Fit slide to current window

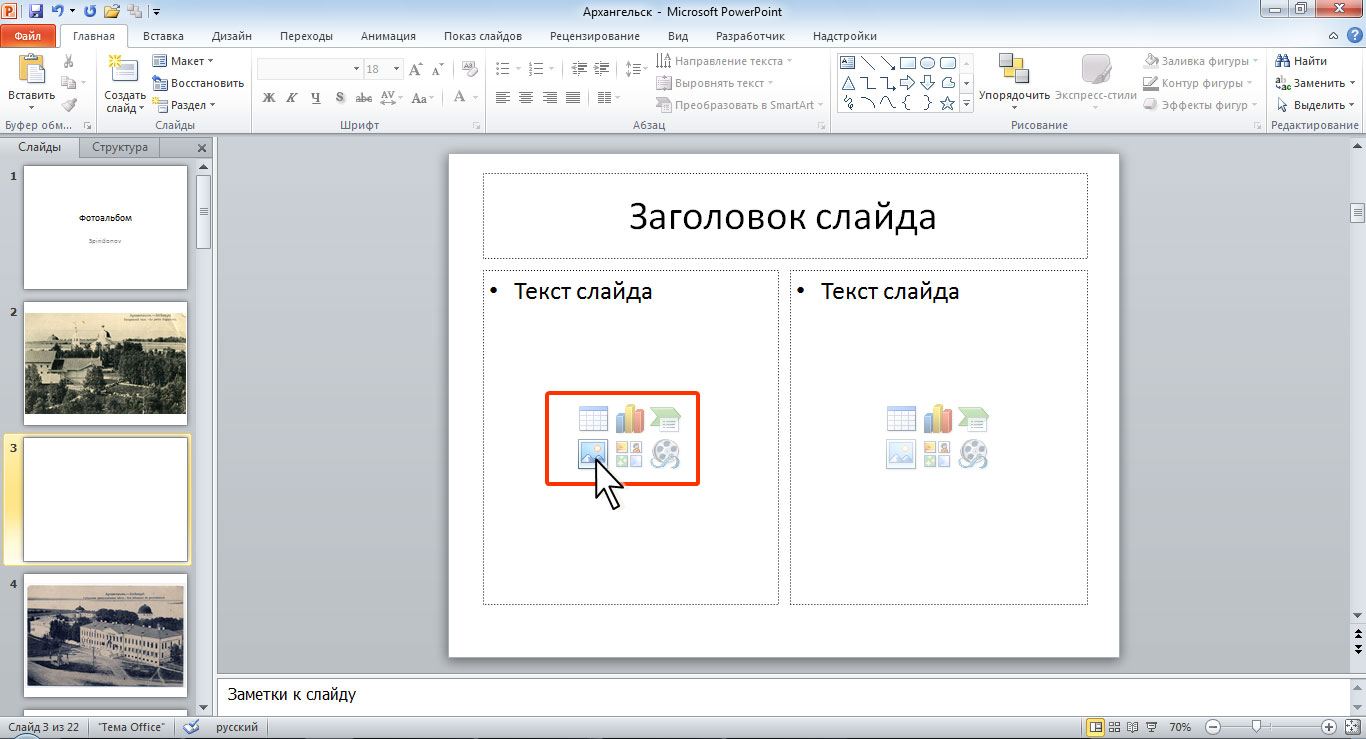click(x=1351, y=727)
